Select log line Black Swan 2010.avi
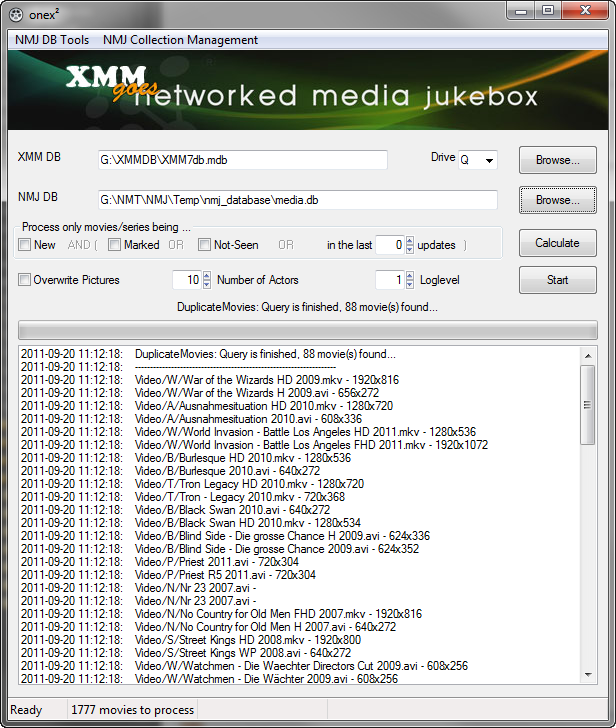 233,510
